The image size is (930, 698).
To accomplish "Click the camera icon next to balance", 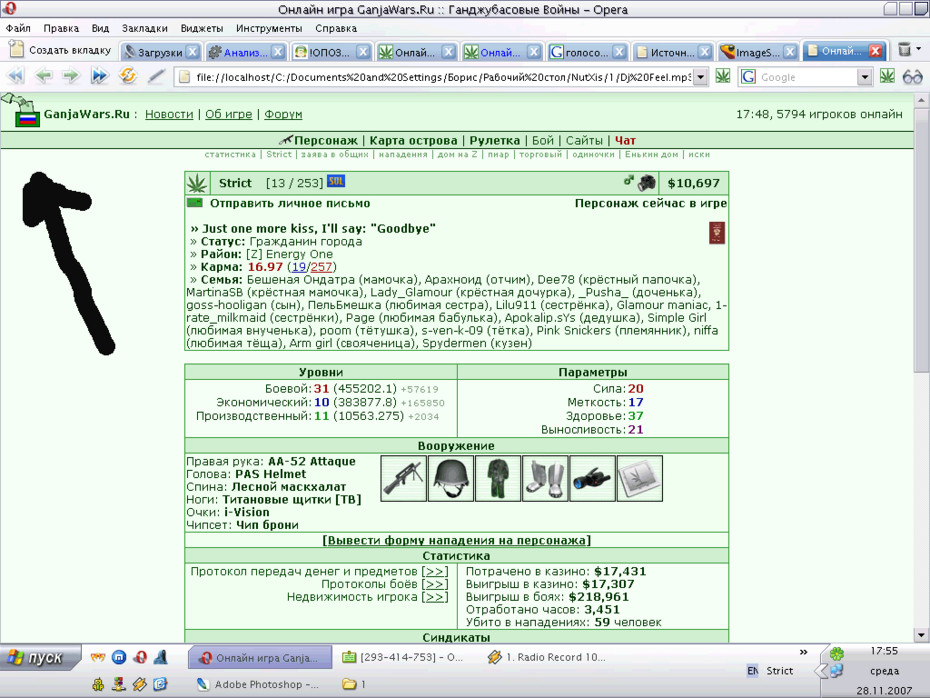I will tap(647, 183).
